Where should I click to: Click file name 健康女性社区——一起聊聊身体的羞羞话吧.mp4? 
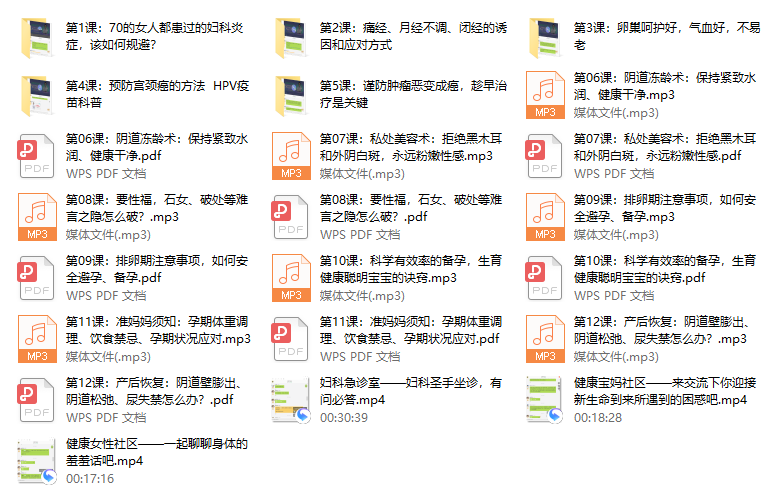pos(157,452)
